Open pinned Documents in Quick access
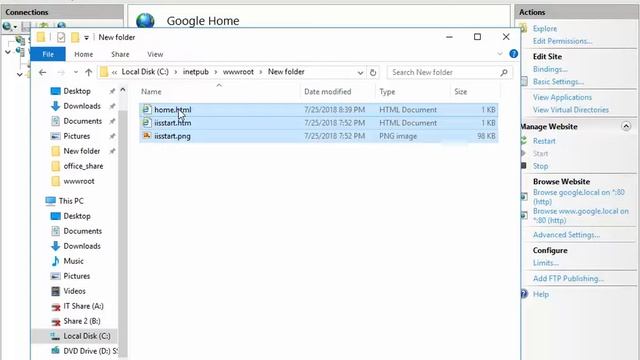 [82, 121]
